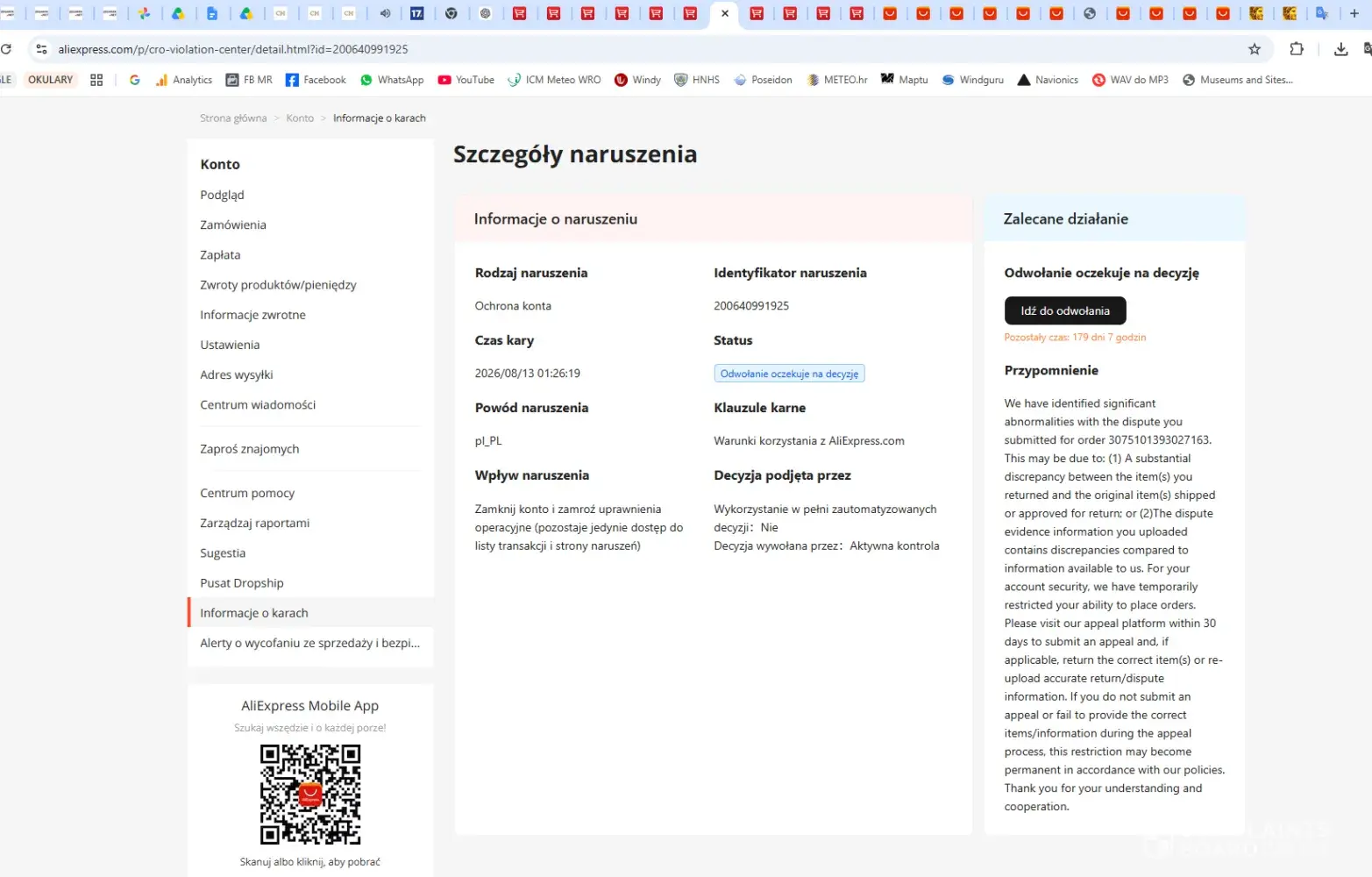Open site information icon in address bar
This screenshot has width=1372, height=877.
click(41, 49)
